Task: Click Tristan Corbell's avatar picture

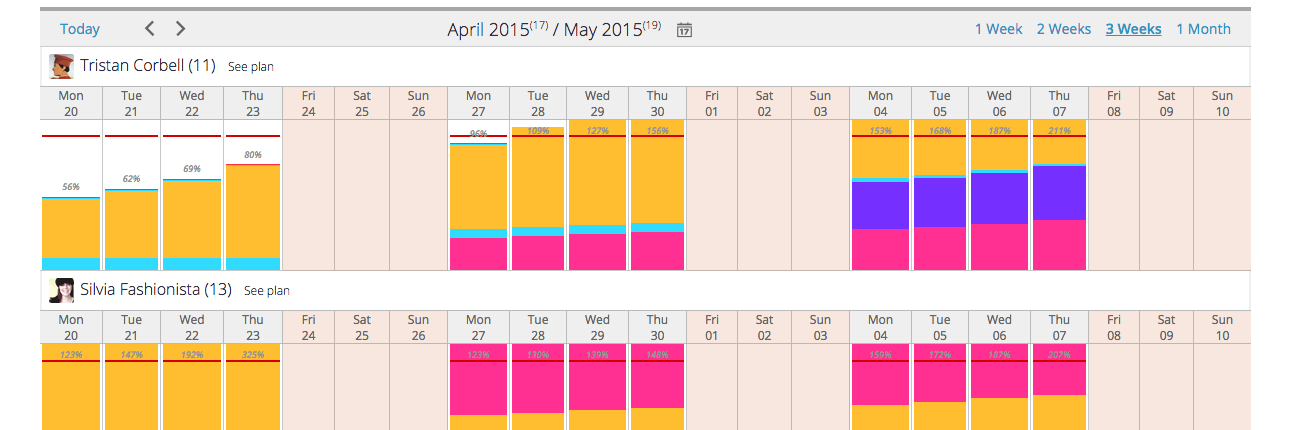Action: 62,66
